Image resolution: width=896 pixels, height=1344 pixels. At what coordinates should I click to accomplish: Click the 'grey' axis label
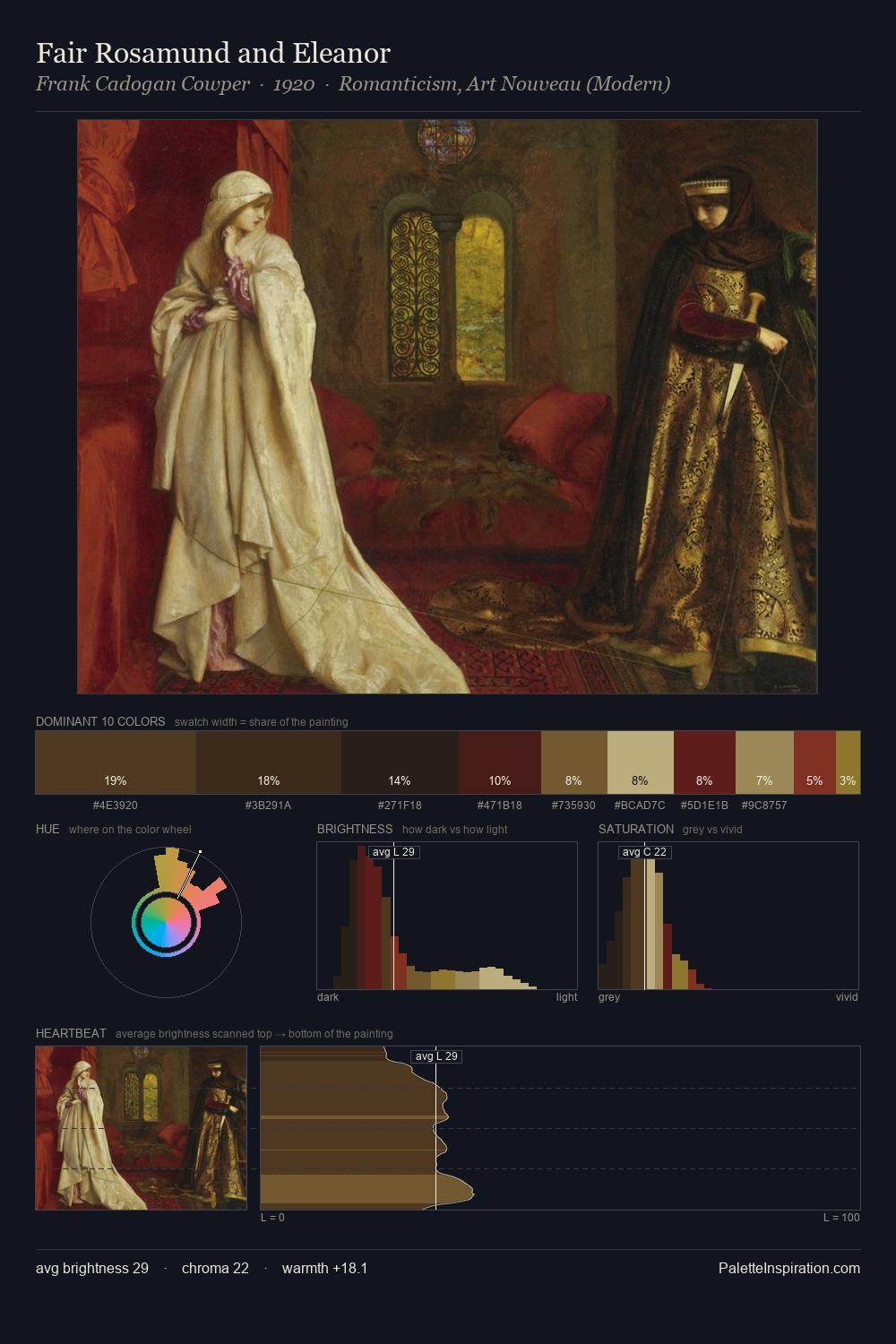[609, 997]
